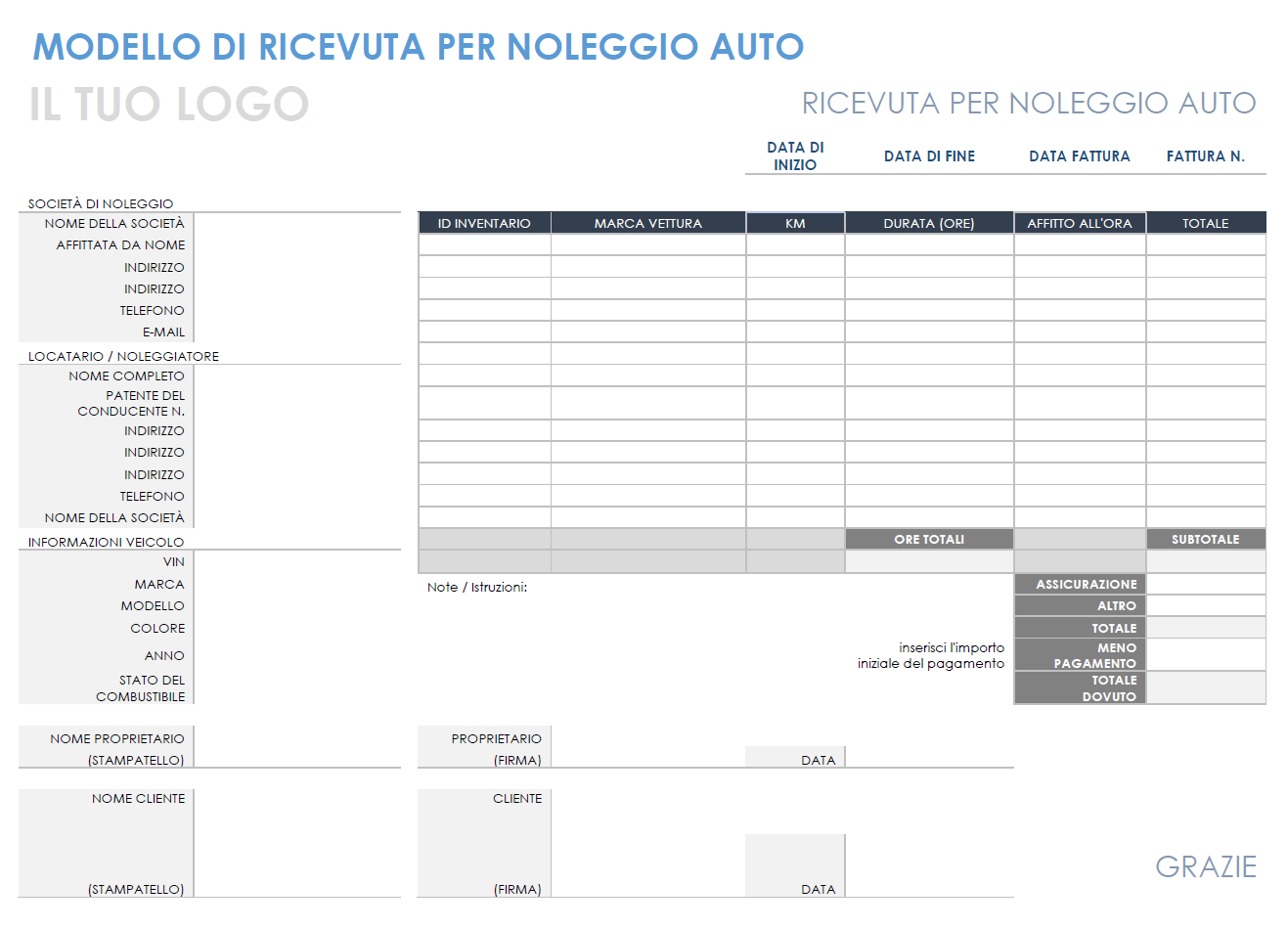Viewport: 1288px width, 929px height.
Task: Click the first empty cell under DURATA (ORE)
Action: 929,244
